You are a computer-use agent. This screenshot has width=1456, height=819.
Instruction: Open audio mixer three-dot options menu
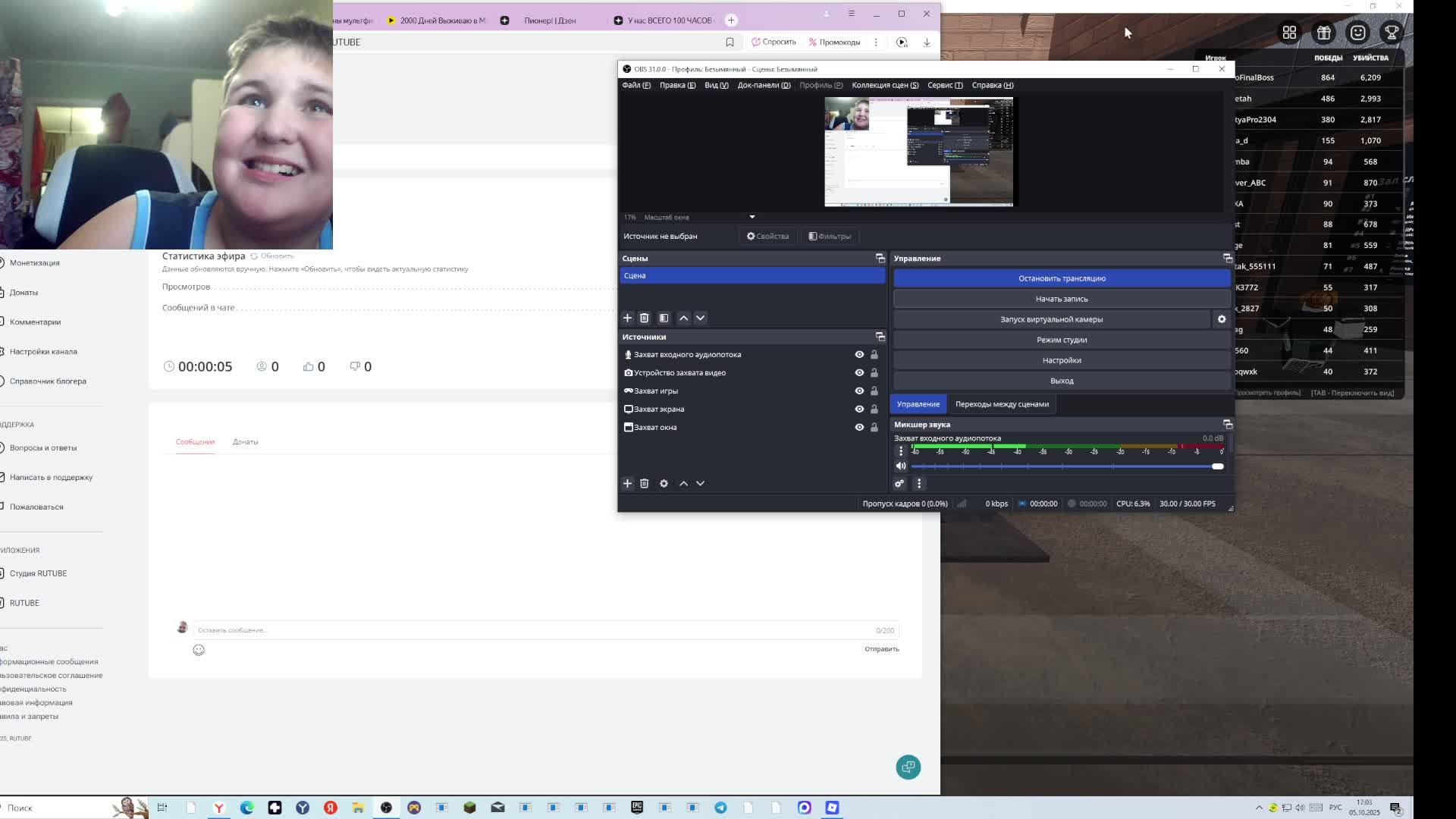tap(919, 484)
